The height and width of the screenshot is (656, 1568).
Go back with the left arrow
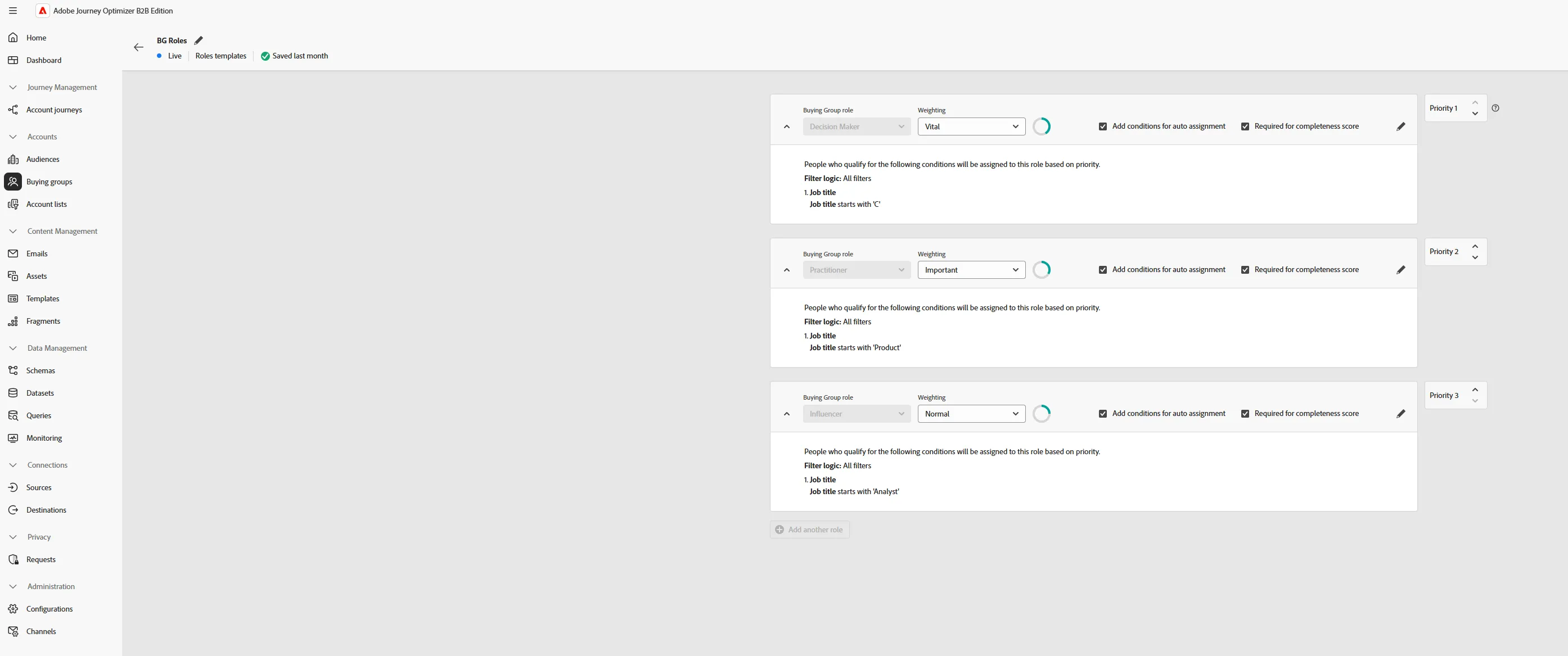139,47
